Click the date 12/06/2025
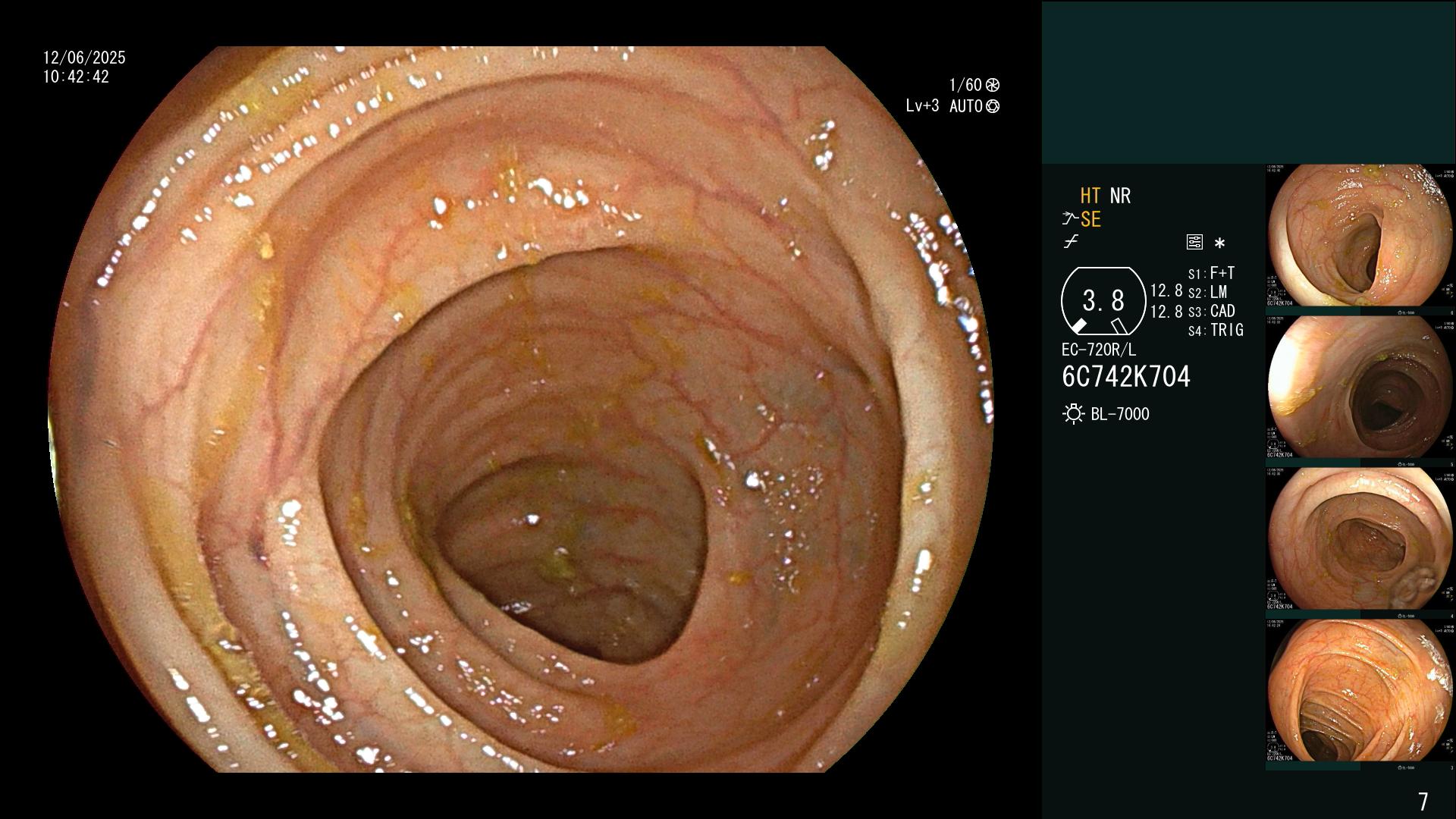Screen dimensions: 1456x819 point(84,58)
